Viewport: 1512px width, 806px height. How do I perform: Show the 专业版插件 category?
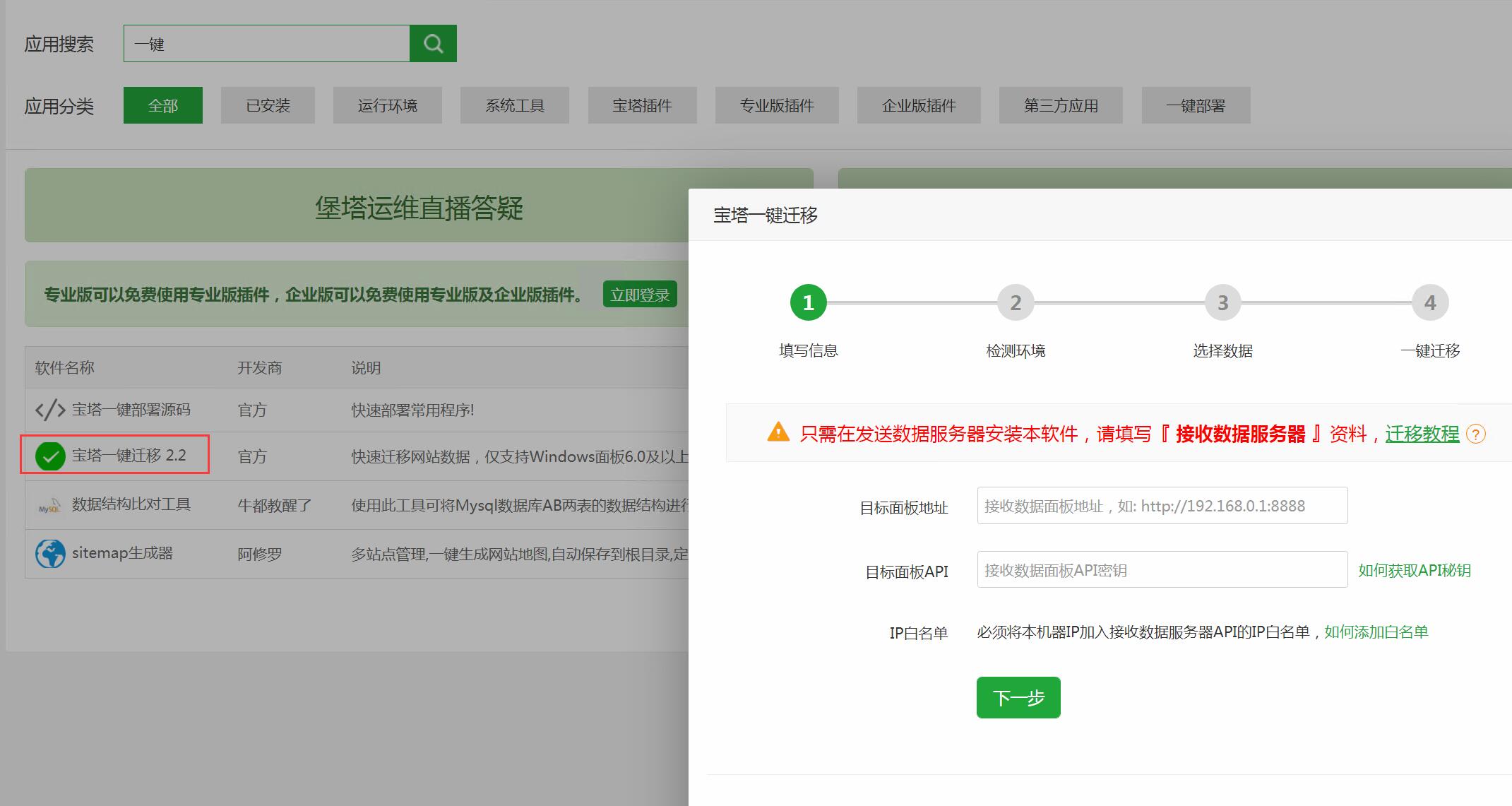coord(777,105)
